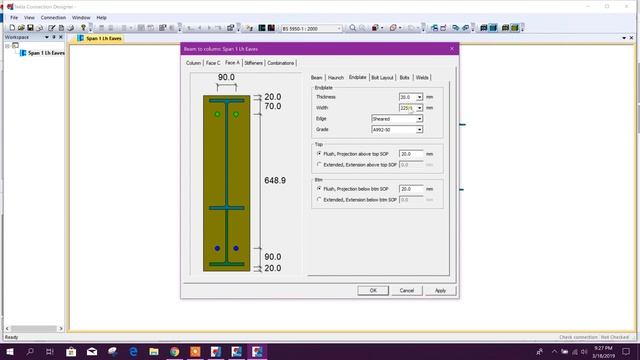Switch to the Haunch tab
This screenshot has width=640, height=360.
(336, 78)
